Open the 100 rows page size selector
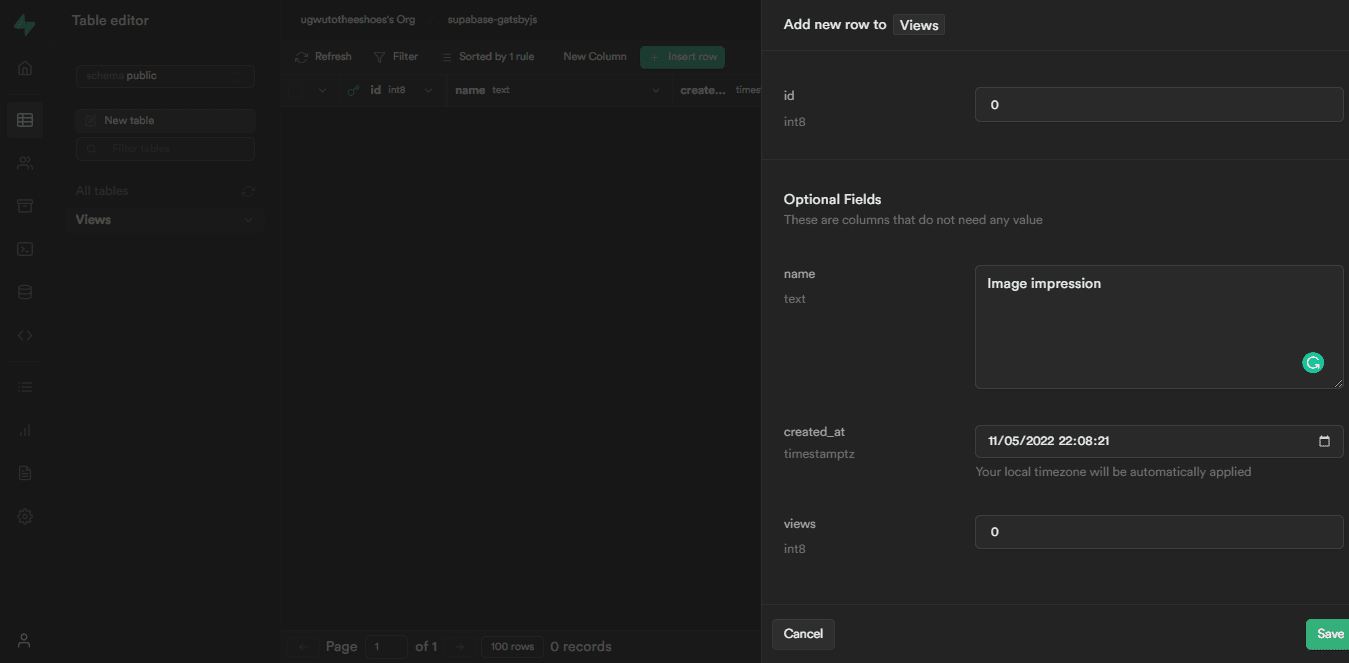Screen dimensions: 1349x663 point(512,647)
